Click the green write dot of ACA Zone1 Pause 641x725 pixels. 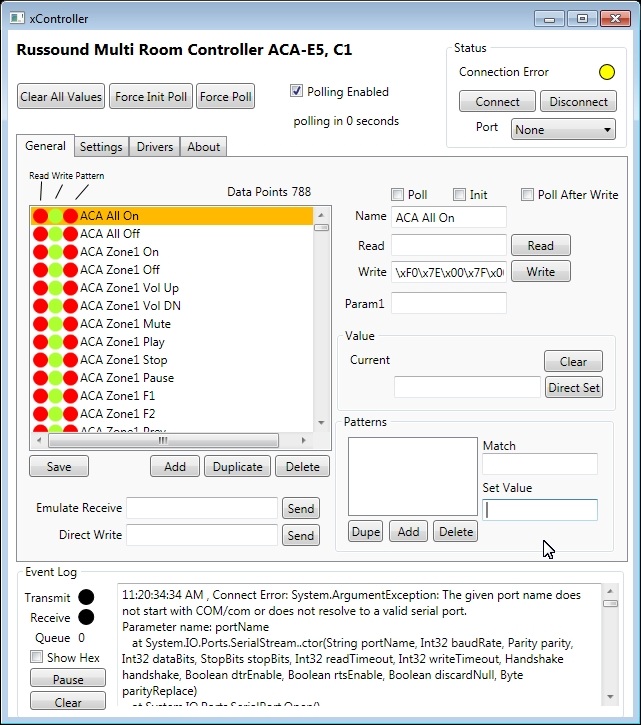tap(55, 378)
